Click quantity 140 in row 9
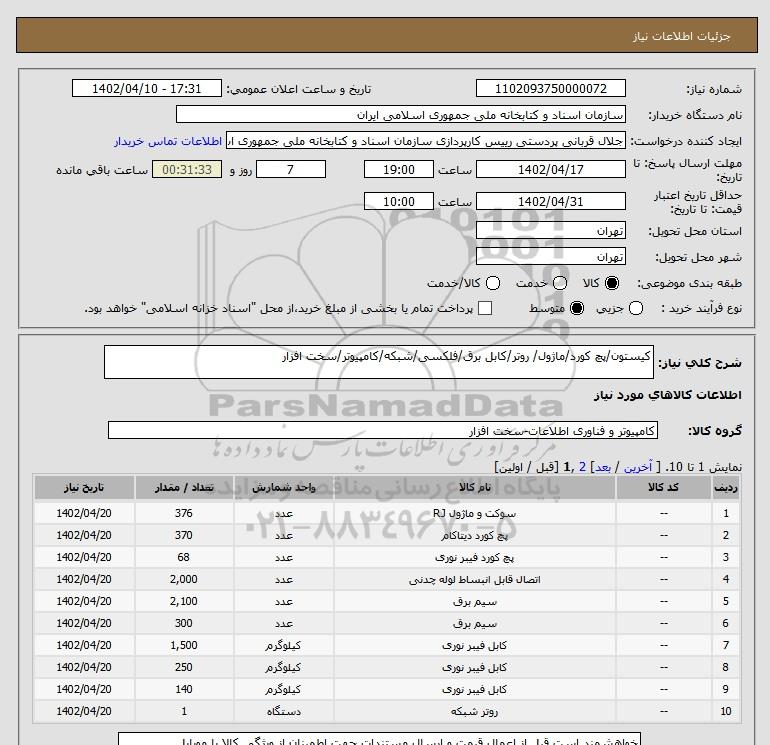 click(184, 689)
